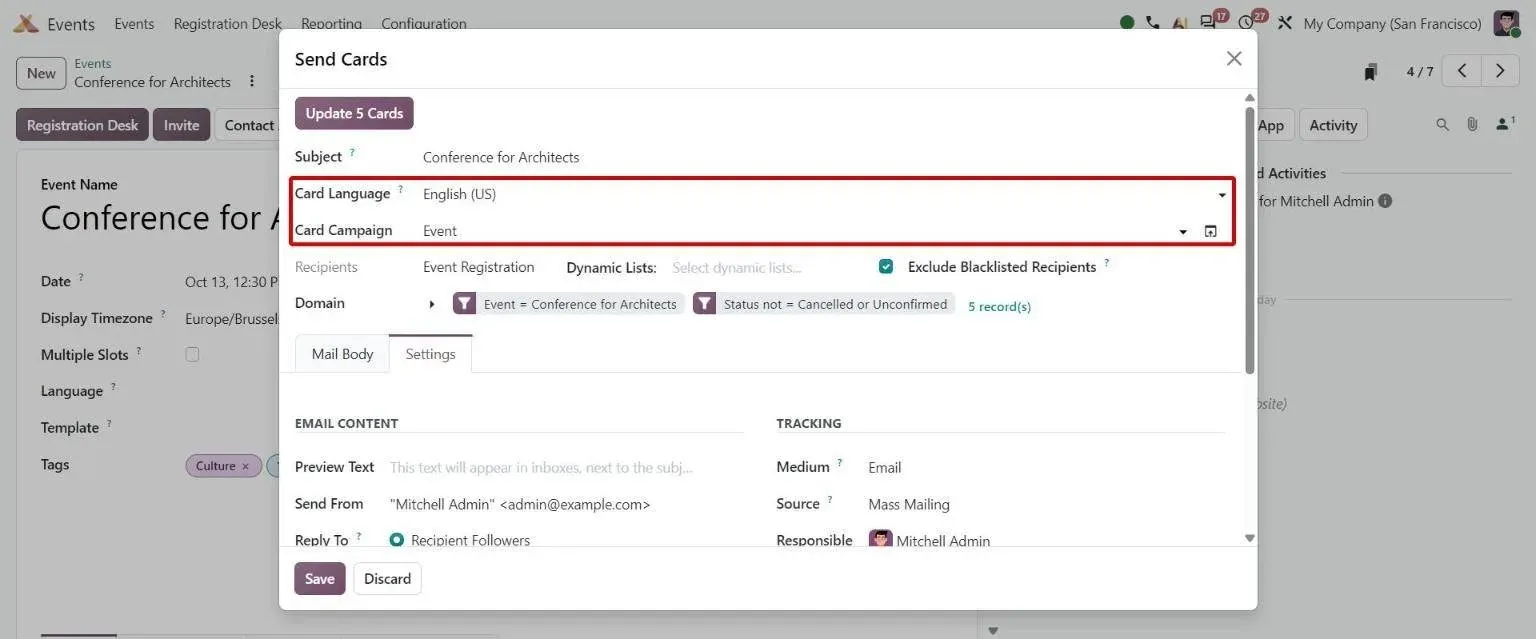Remove the Culture tag with its x
This screenshot has width=1536, height=639.
[x=245, y=466]
